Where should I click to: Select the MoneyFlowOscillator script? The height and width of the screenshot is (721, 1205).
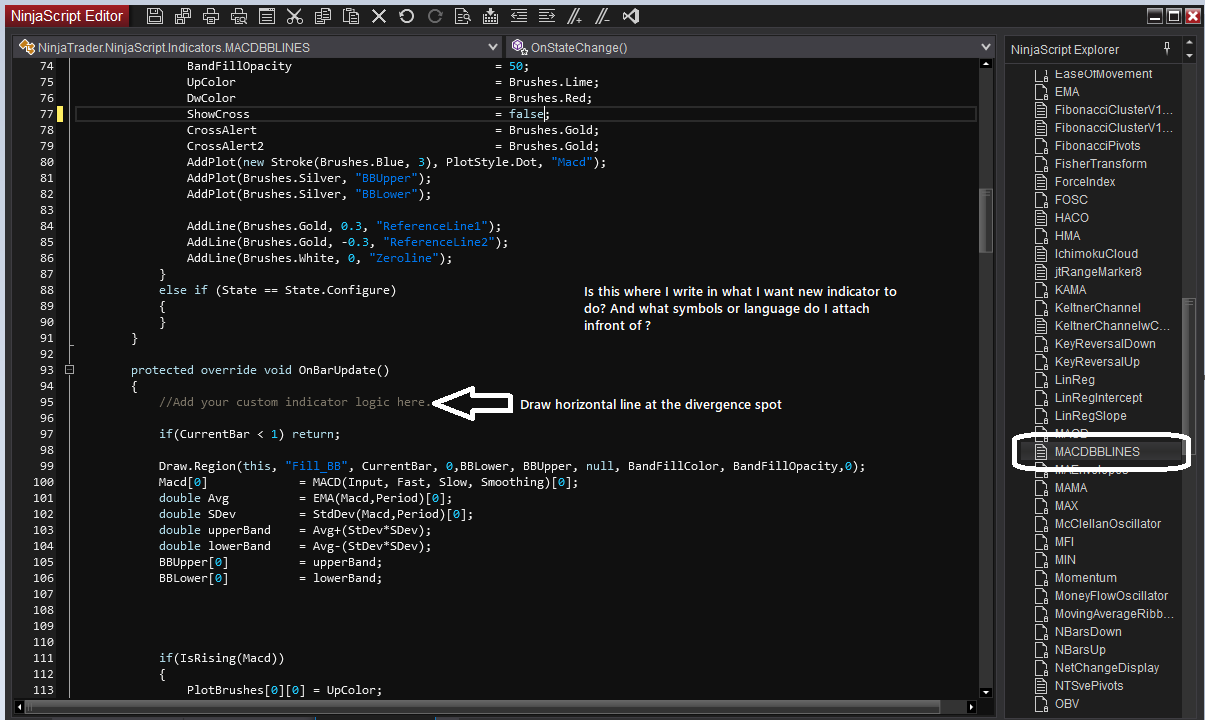(x=1110, y=596)
